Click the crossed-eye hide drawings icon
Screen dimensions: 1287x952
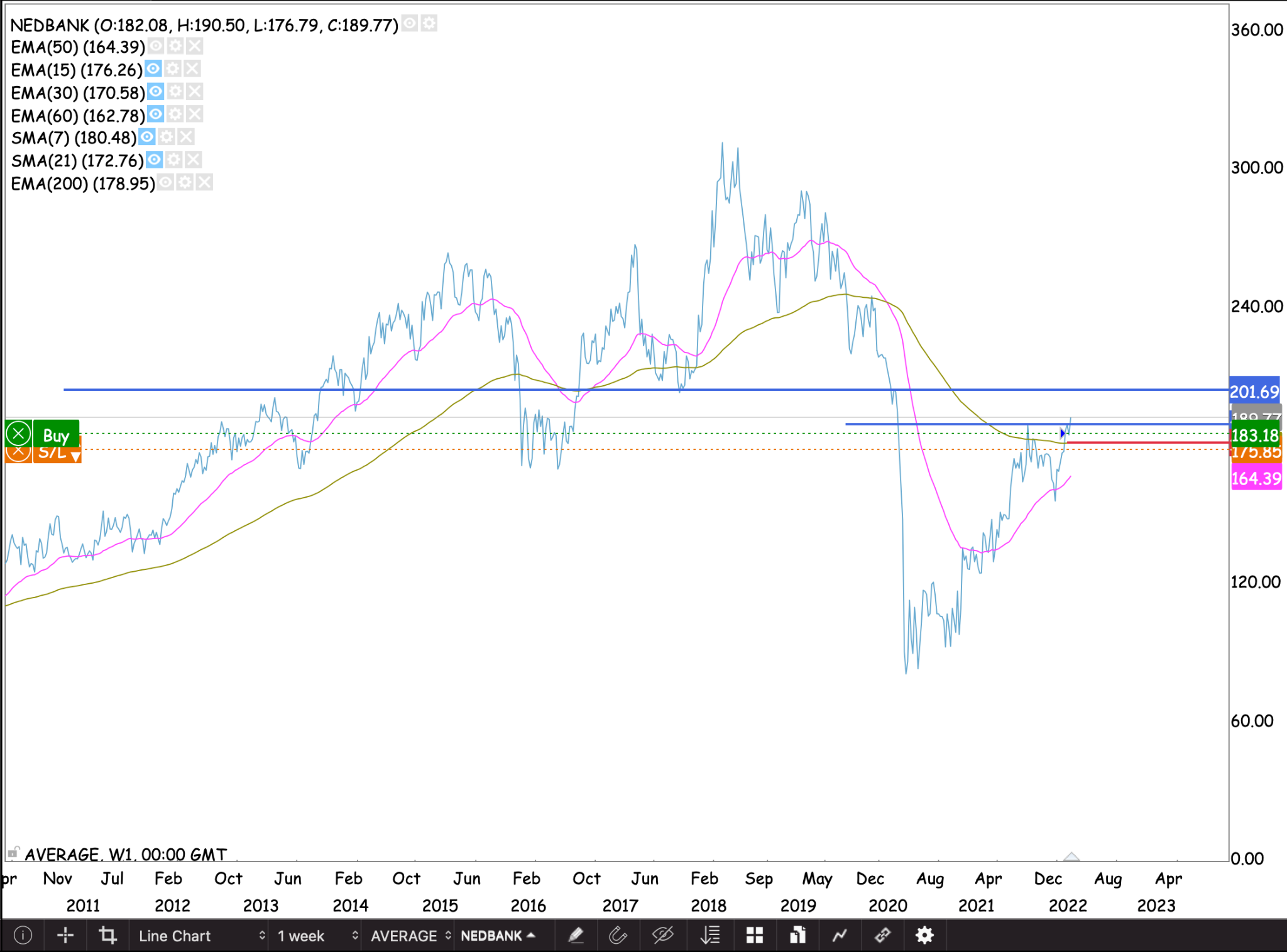[662, 936]
